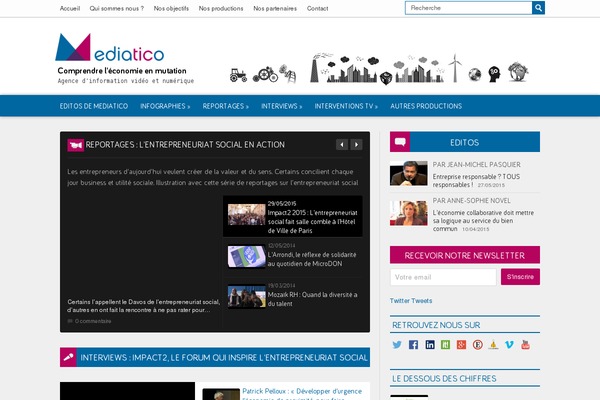Viewport: 600px width, 400px height.
Task: Click the Reportages slider heading title
Action: point(185,145)
